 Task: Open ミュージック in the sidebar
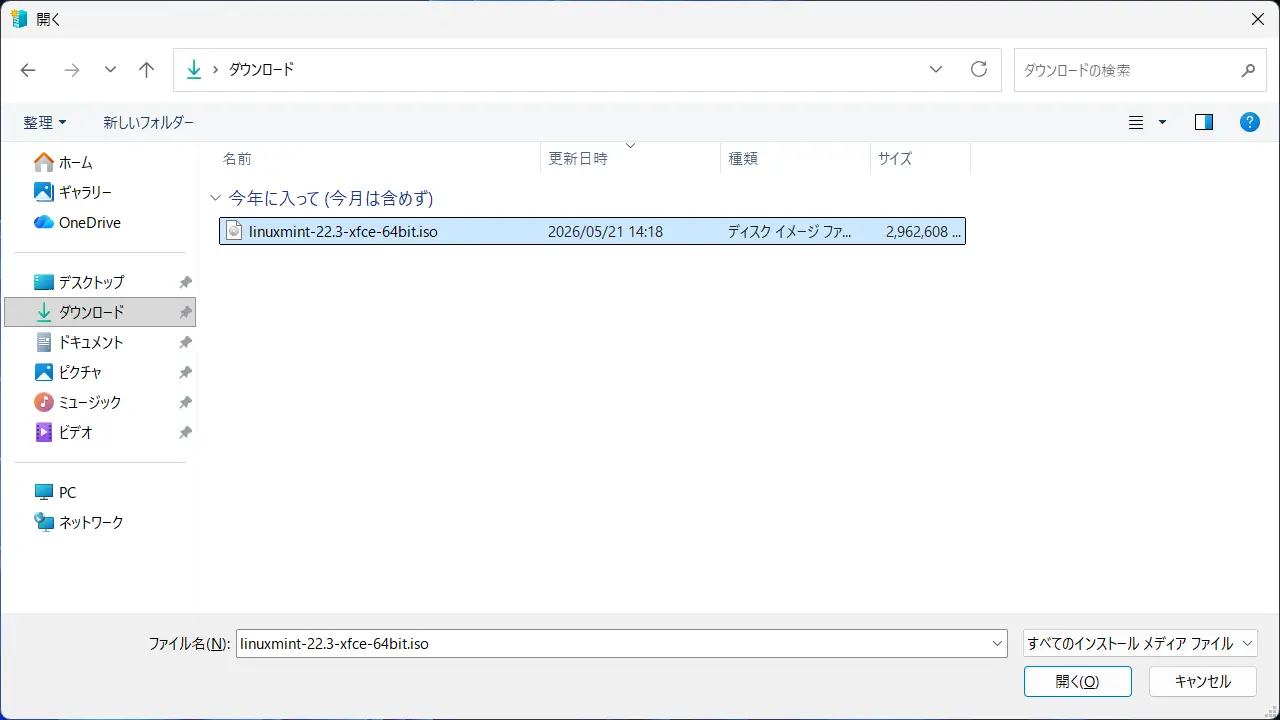[100, 402]
